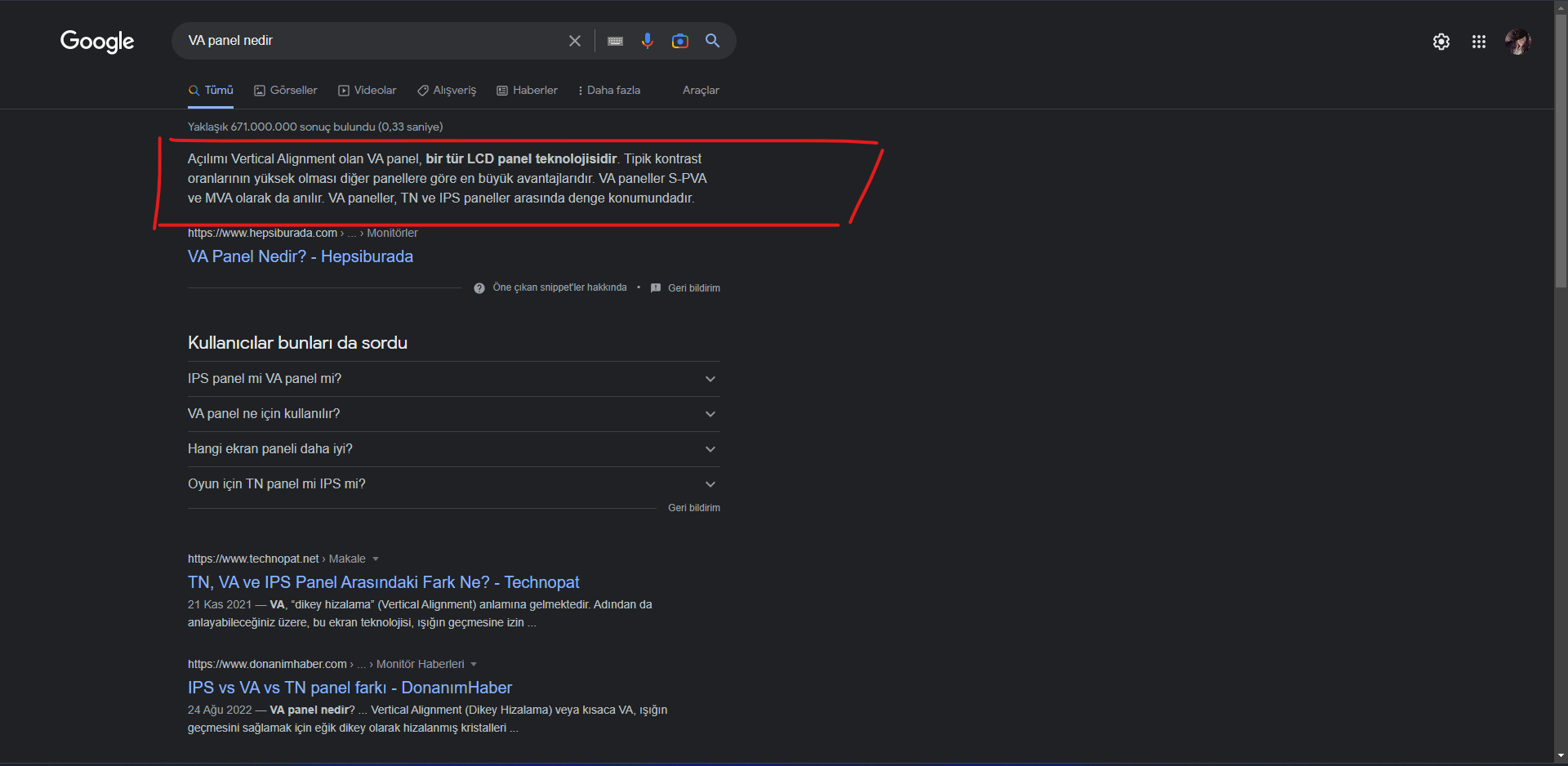Click the feedback flag icon under the snippet

tap(656, 288)
